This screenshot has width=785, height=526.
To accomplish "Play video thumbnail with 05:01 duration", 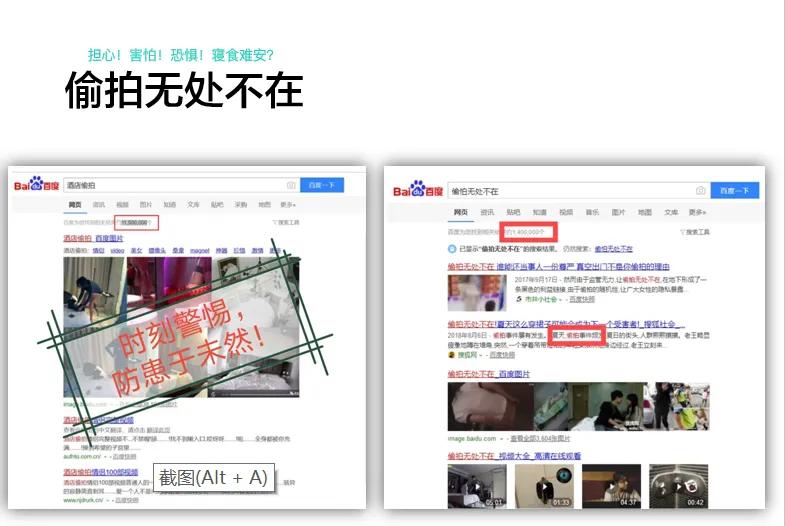I will click(477, 486).
